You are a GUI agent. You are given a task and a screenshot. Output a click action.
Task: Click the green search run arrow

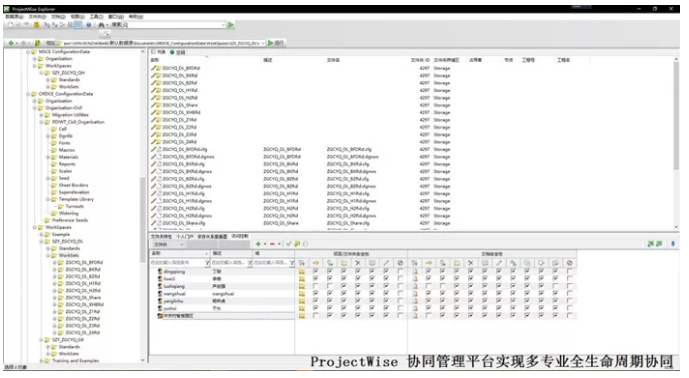point(230,25)
